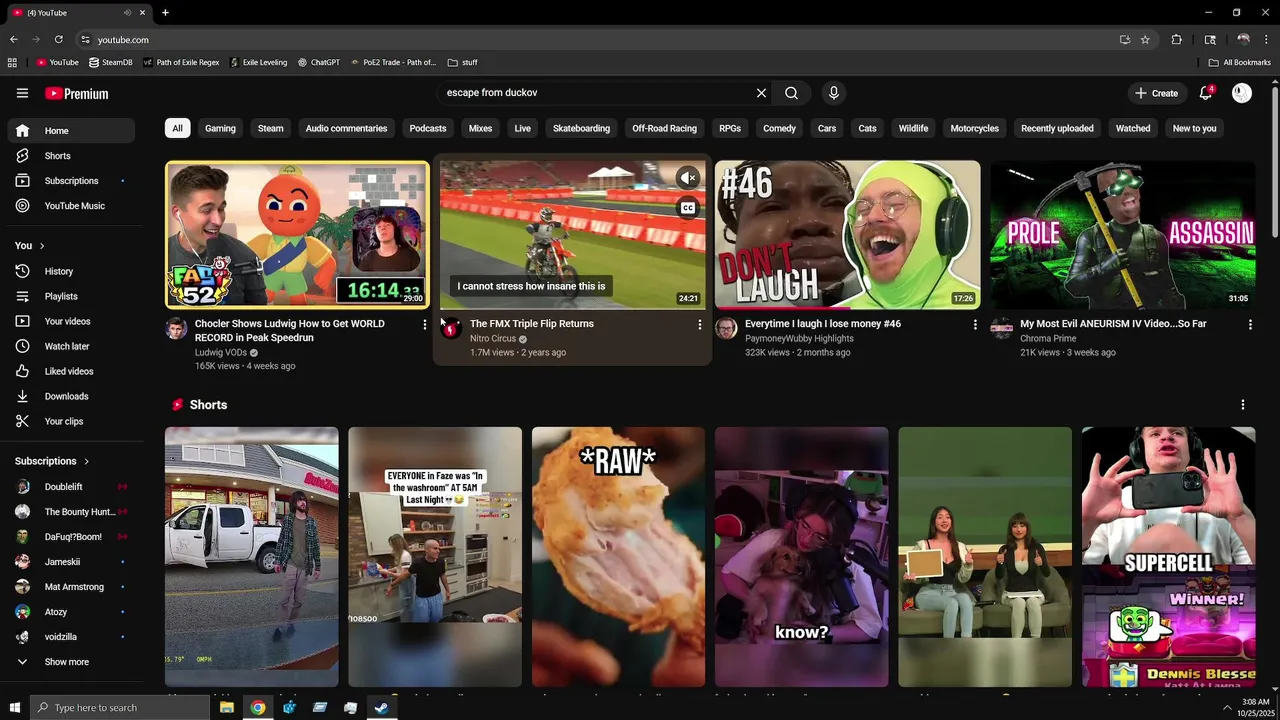Screen dimensions: 1280x720
Task: Open Downloads in the sidebar
Action: pyautogui.click(x=71, y=396)
